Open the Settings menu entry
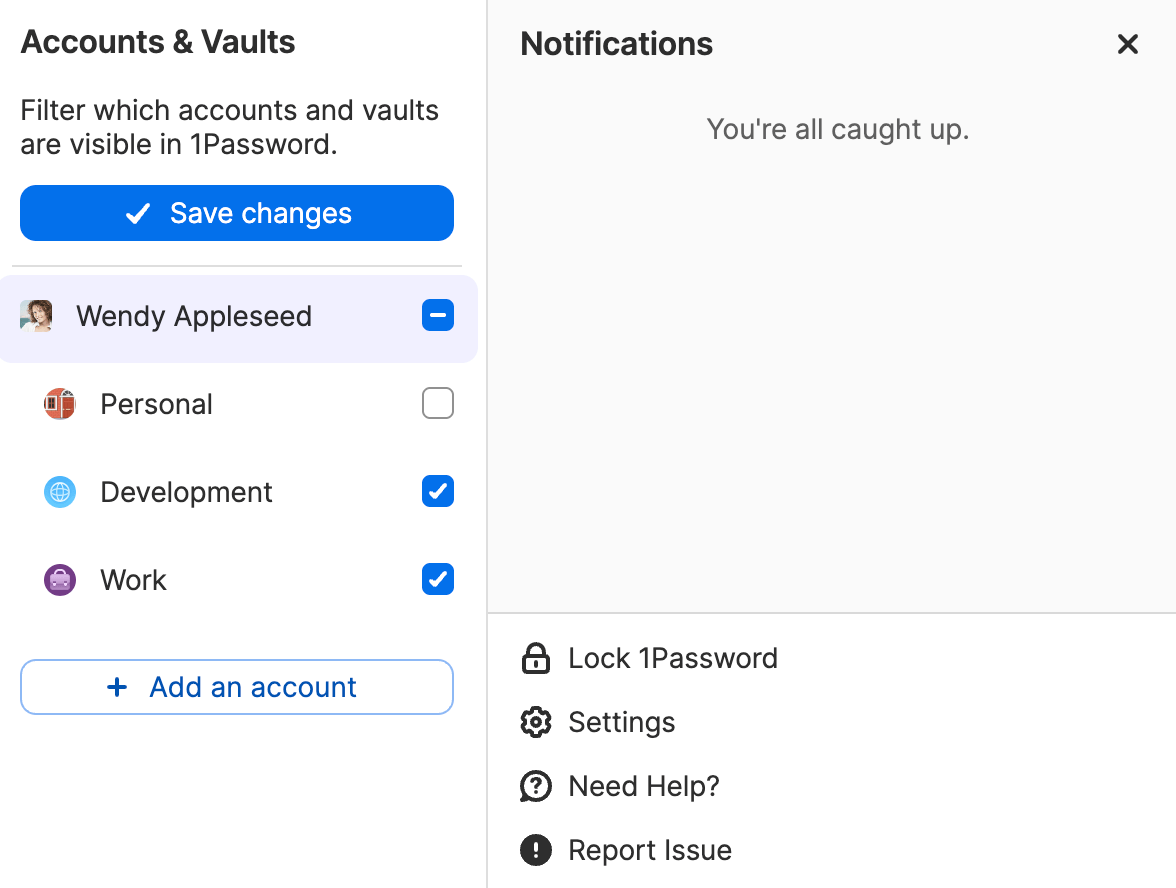Image resolution: width=1176 pixels, height=888 pixels. 621,722
